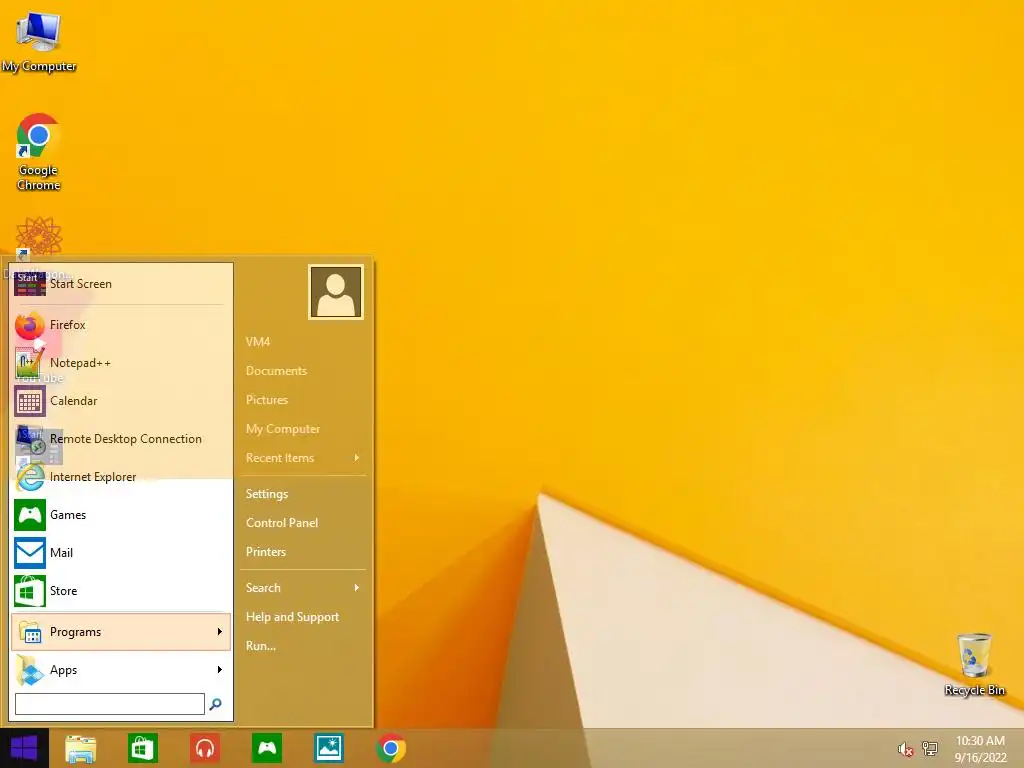1024x768 pixels.
Task: Launch Firefox from the start menu
Action: [121, 325]
